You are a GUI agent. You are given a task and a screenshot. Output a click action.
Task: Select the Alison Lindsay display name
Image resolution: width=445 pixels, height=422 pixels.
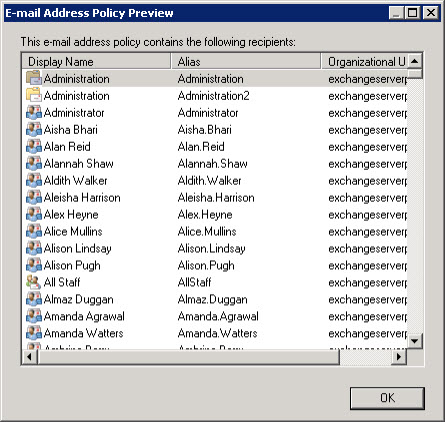(78, 249)
